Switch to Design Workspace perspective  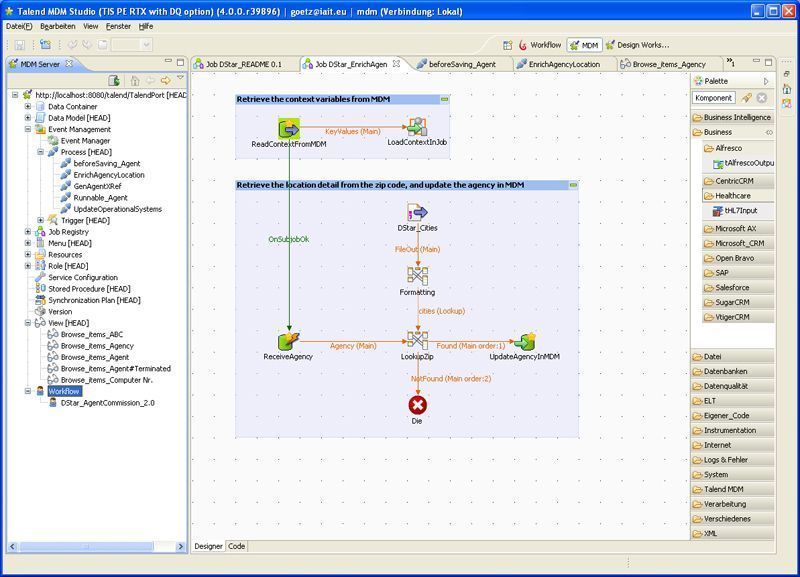tap(638, 45)
